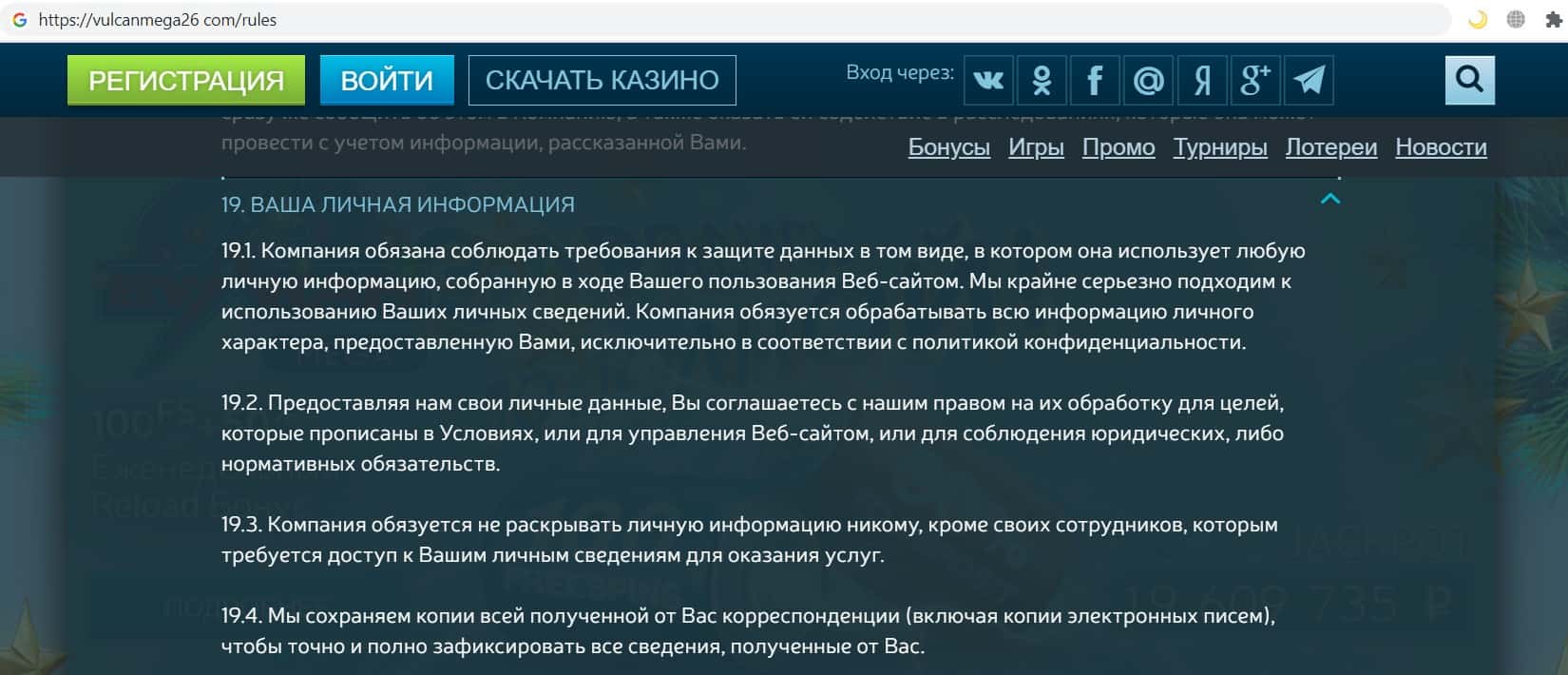Log in via Telegram icon

pyautogui.click(x=1309, y=80)
